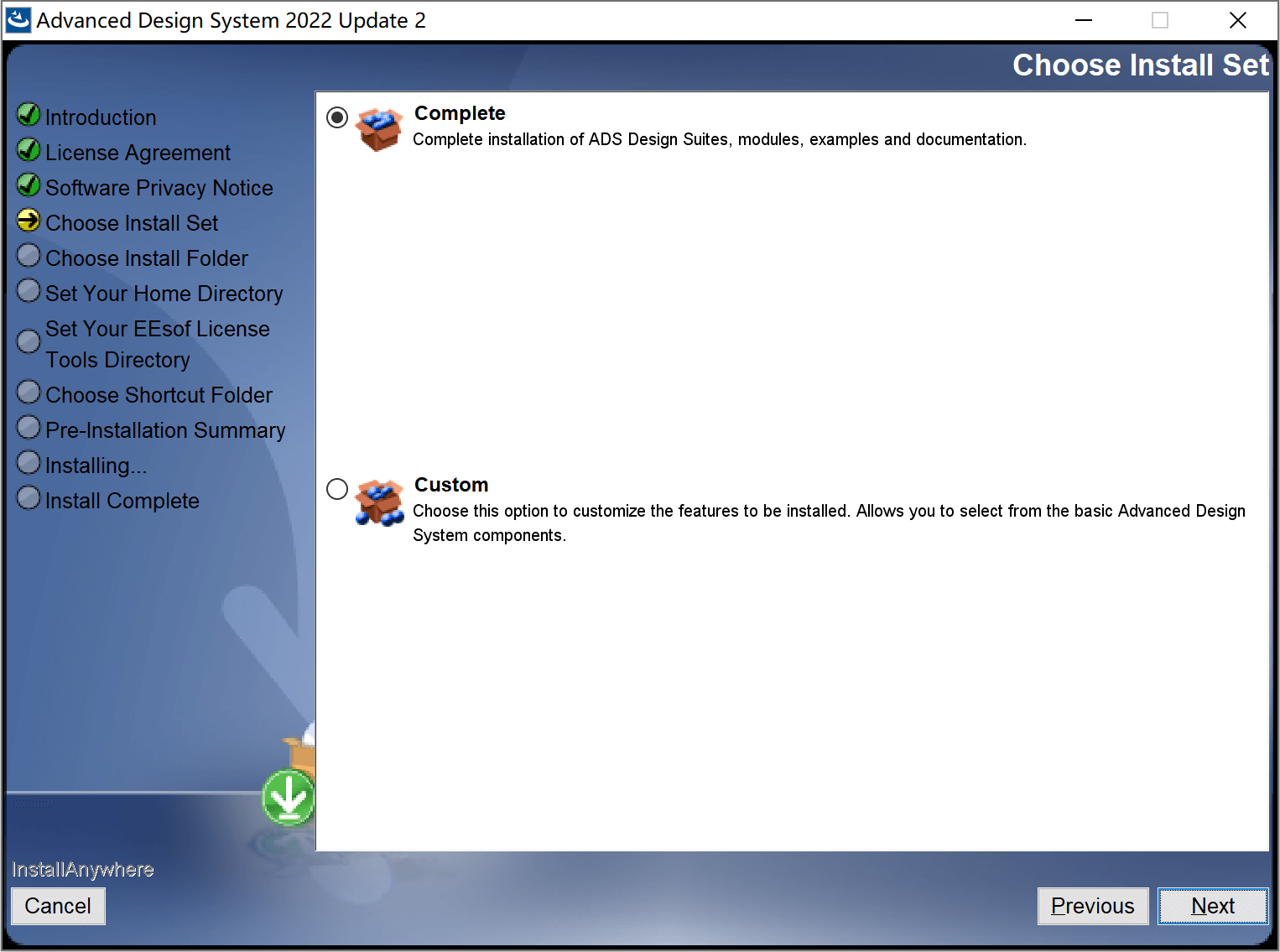Select the Complete install radio button
Image resolution: width=1280 pixels, height=952 pixels.
tap(337, 117)
